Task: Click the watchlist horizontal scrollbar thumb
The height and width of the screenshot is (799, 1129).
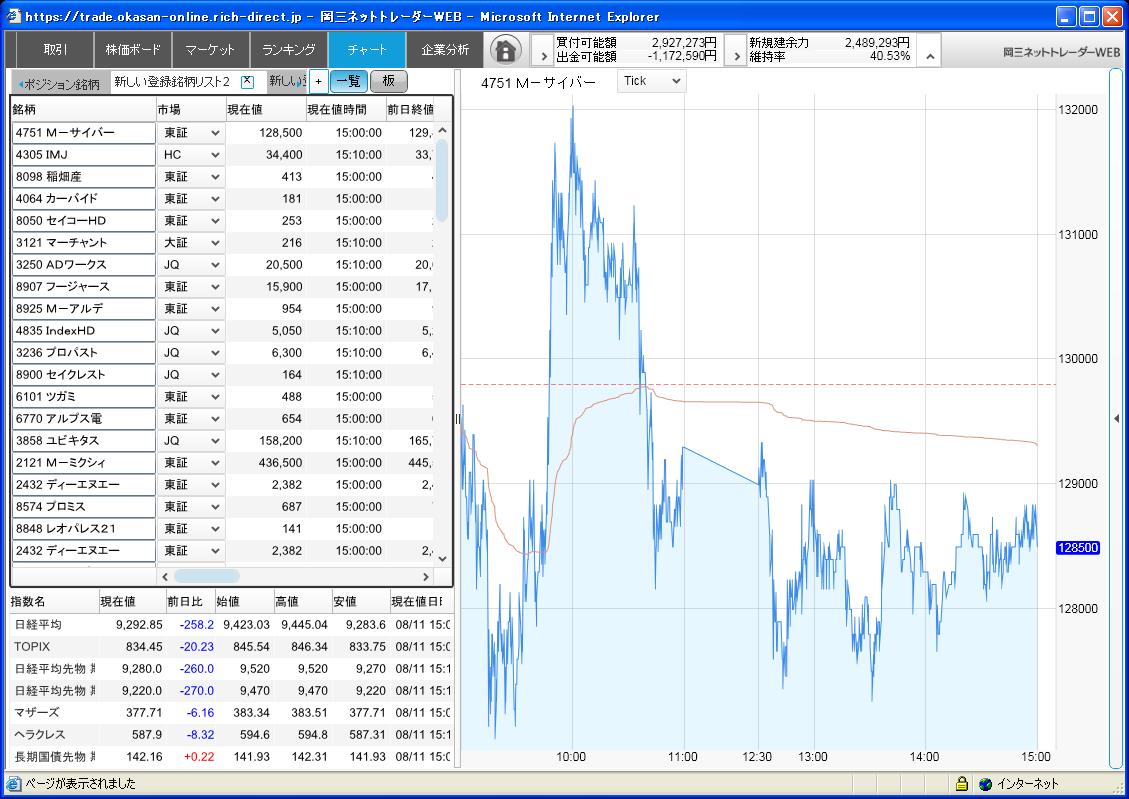Action: 206,576
